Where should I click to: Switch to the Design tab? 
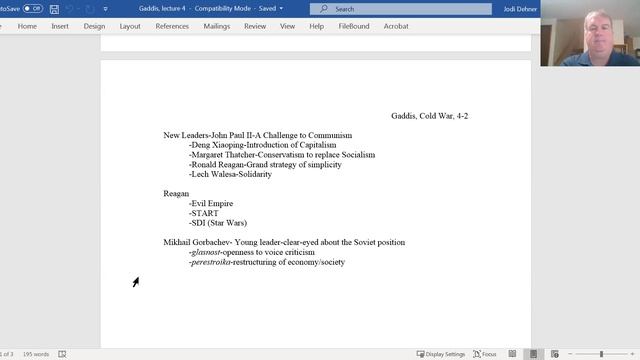coord(94,26)
